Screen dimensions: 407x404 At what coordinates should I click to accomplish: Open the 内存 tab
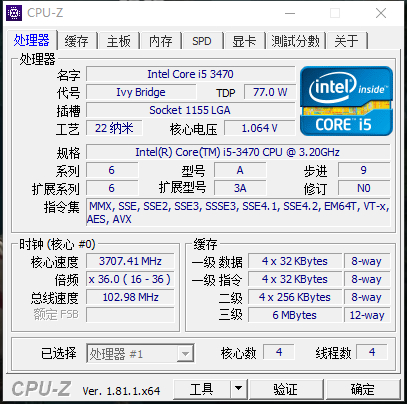point(161,41)
